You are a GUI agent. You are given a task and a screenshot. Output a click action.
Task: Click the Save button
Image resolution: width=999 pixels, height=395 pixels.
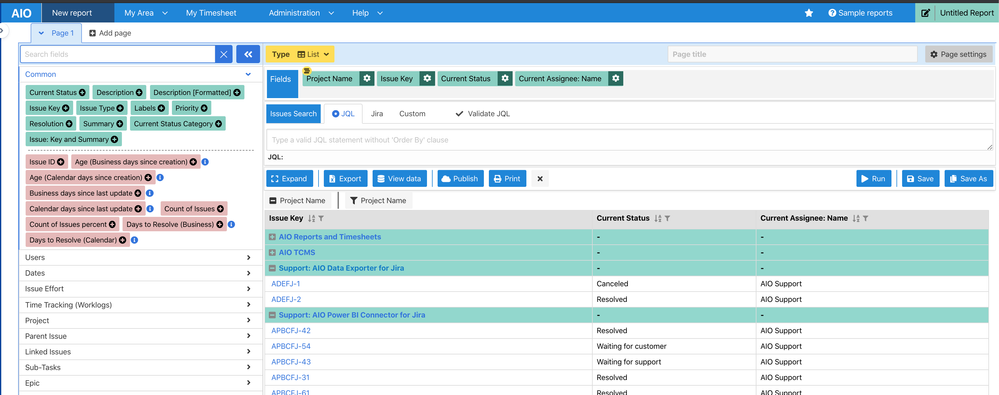(x=920, y=179)
